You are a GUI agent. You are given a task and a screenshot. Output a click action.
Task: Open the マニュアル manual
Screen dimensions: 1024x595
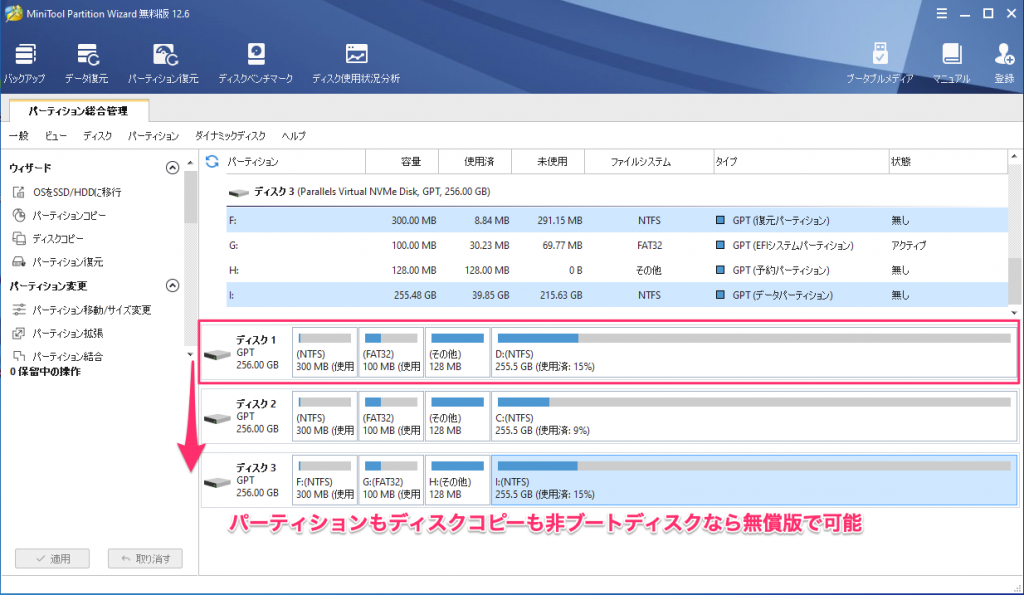pyautogui.click(x=951, y=63)
